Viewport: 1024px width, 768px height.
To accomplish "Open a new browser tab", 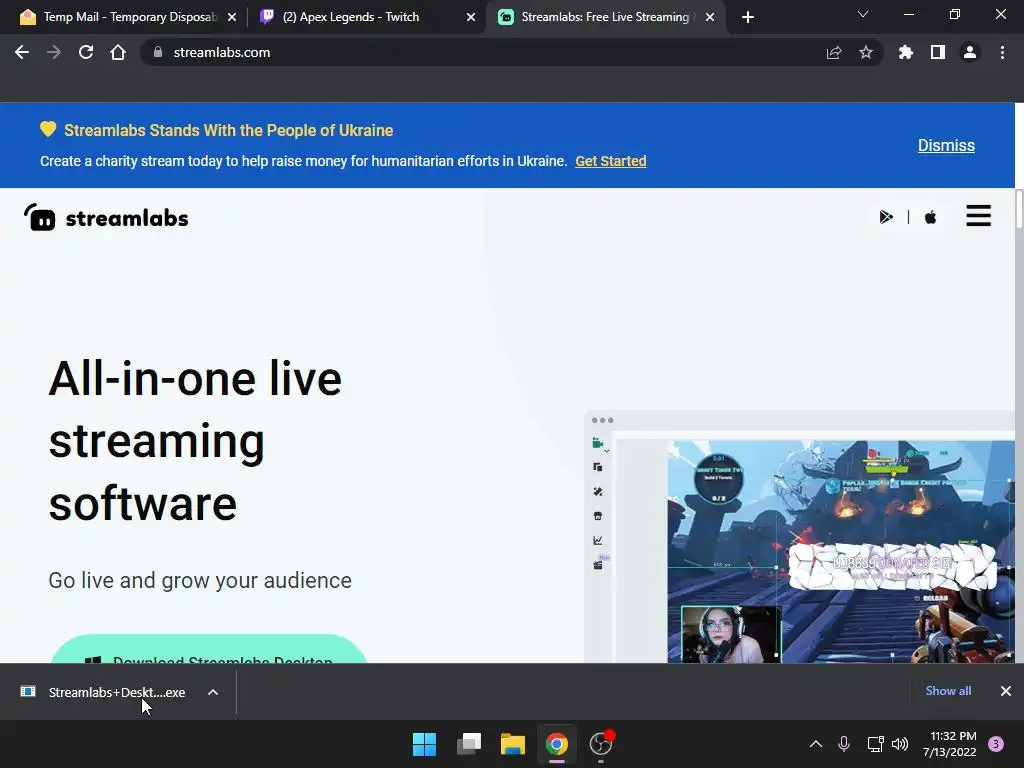I will click(748, 17).
